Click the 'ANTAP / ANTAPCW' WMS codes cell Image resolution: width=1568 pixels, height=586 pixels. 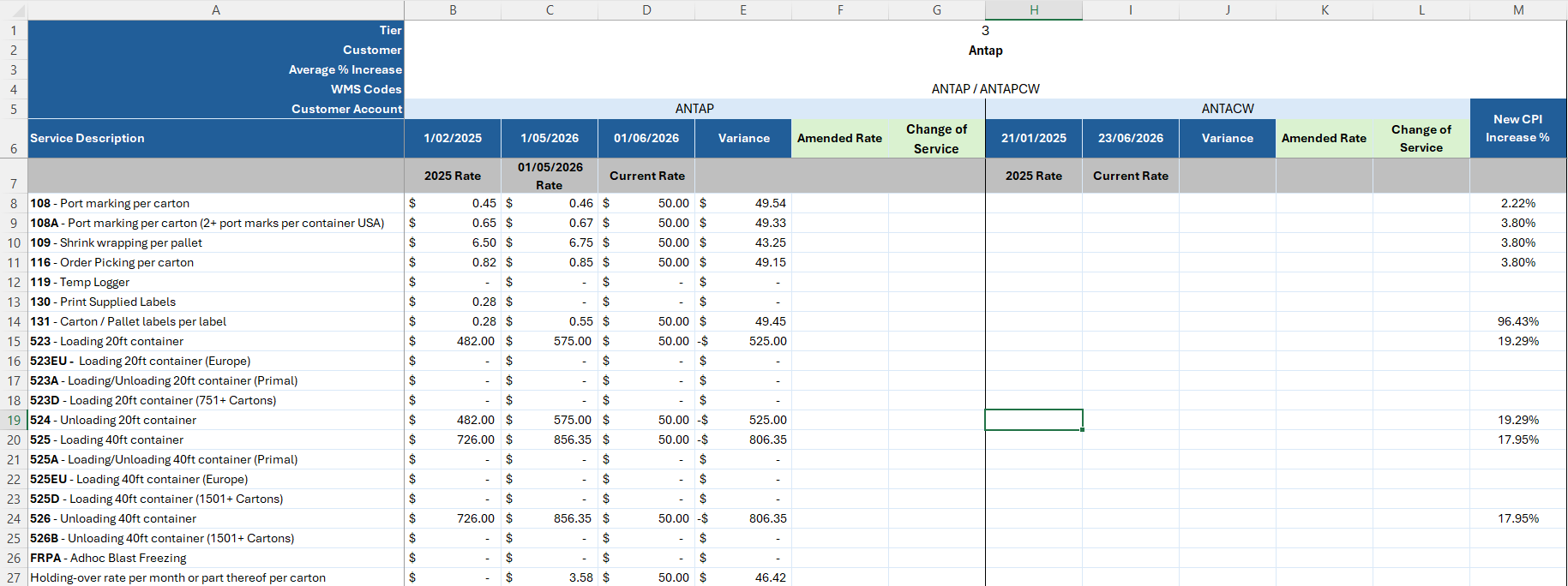(x=985, y=89)
